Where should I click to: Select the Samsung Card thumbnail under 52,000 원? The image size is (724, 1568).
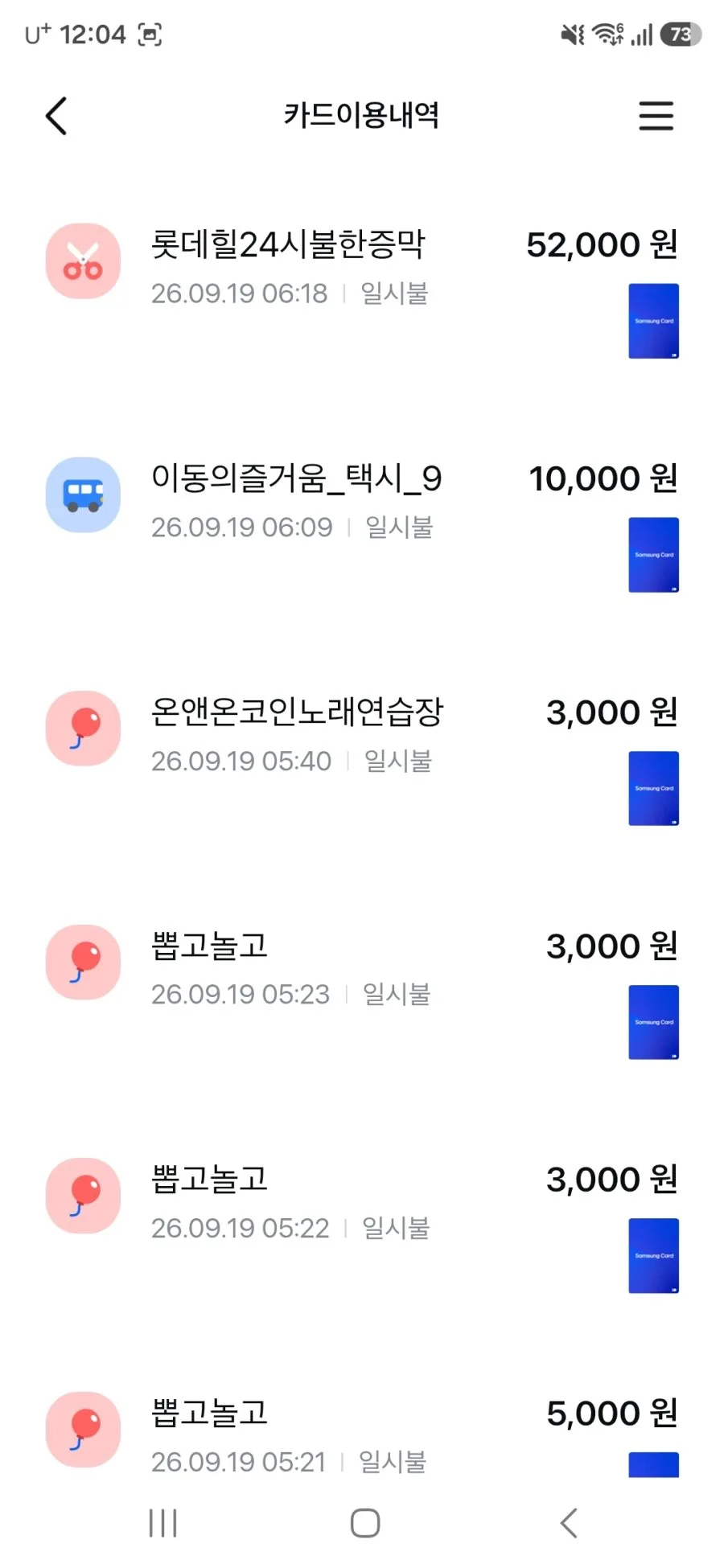tap(653, 321)
